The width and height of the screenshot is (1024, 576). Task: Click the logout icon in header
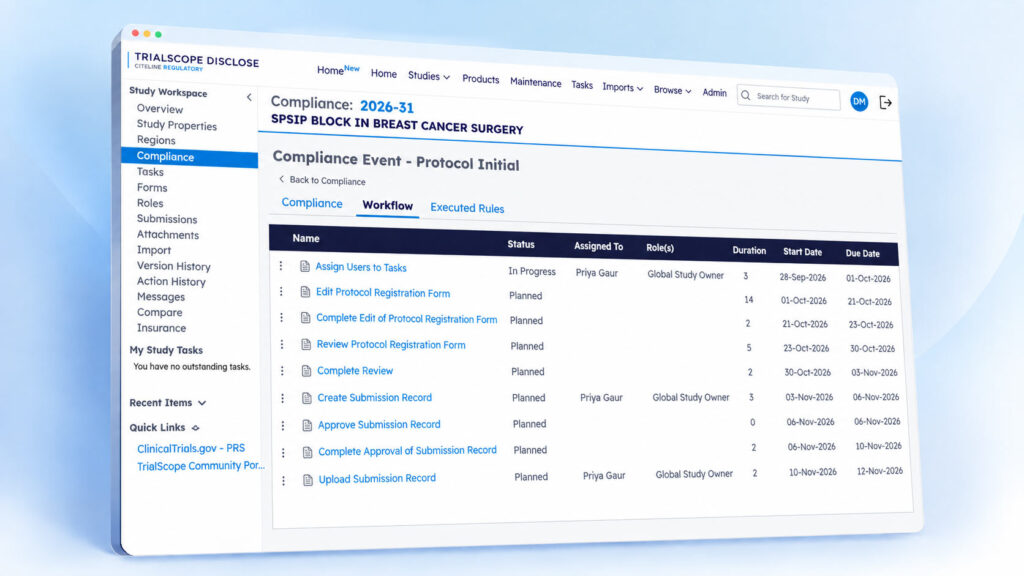click(886, 103)
